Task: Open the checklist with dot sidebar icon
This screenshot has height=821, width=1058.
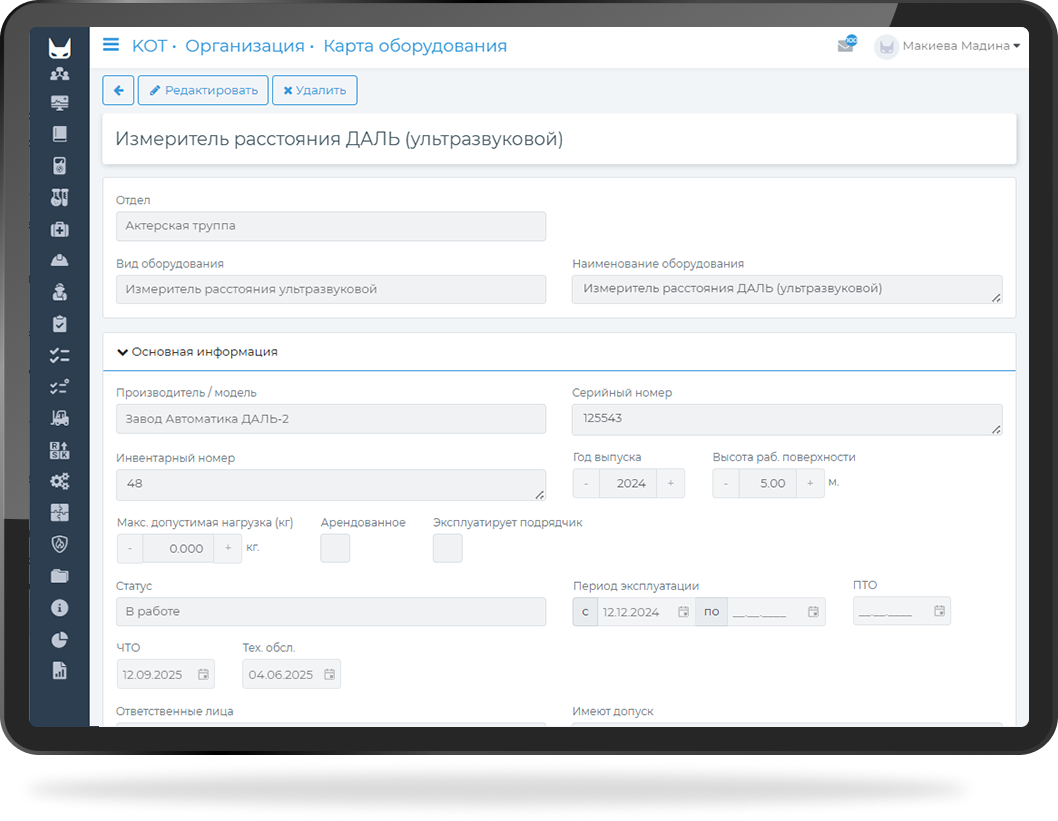Action: (59, 387)
